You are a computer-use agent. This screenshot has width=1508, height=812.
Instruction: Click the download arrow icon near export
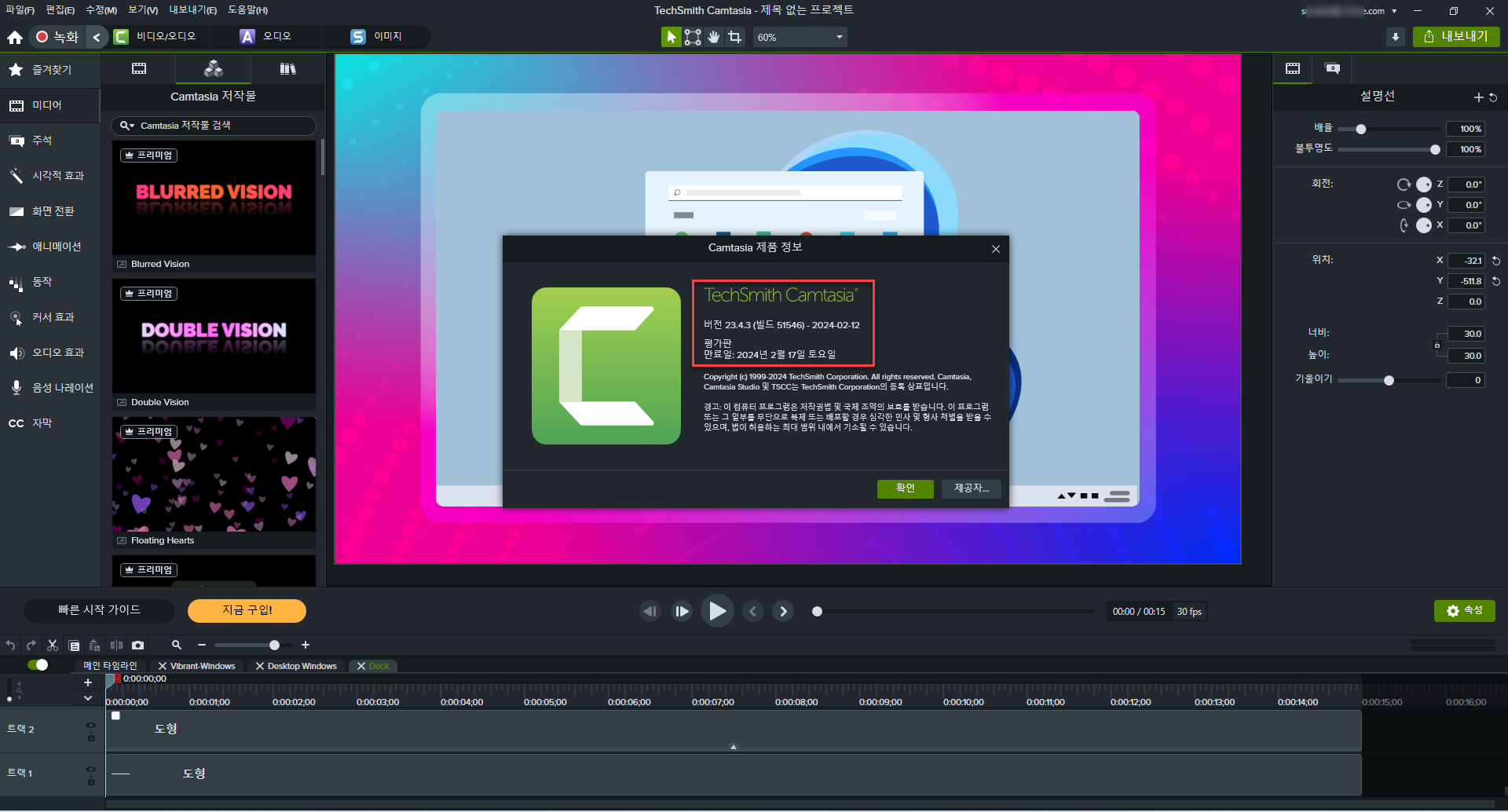1396,37
